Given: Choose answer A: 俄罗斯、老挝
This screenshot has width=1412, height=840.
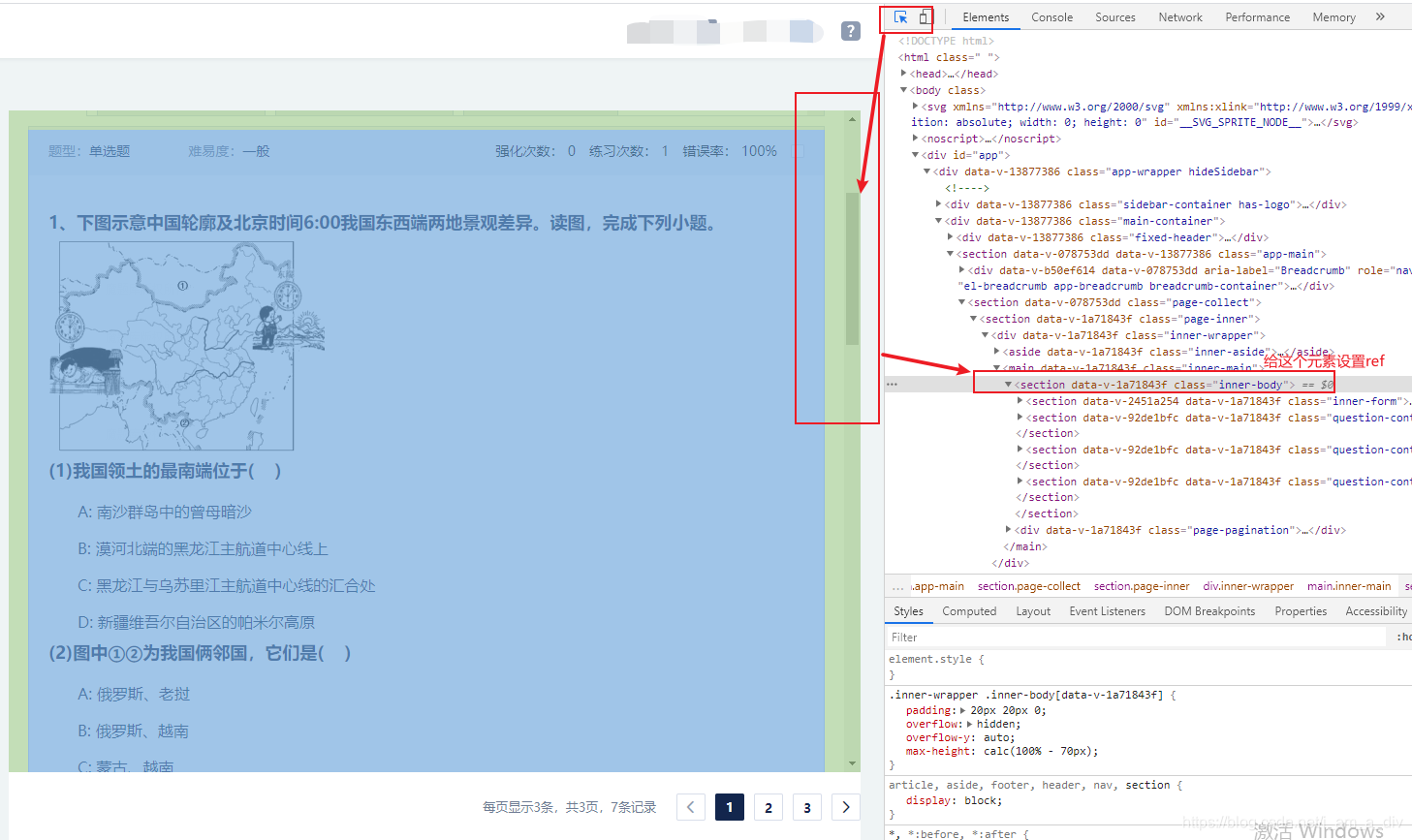Looking at the screenshot, I should click(134, 694).
